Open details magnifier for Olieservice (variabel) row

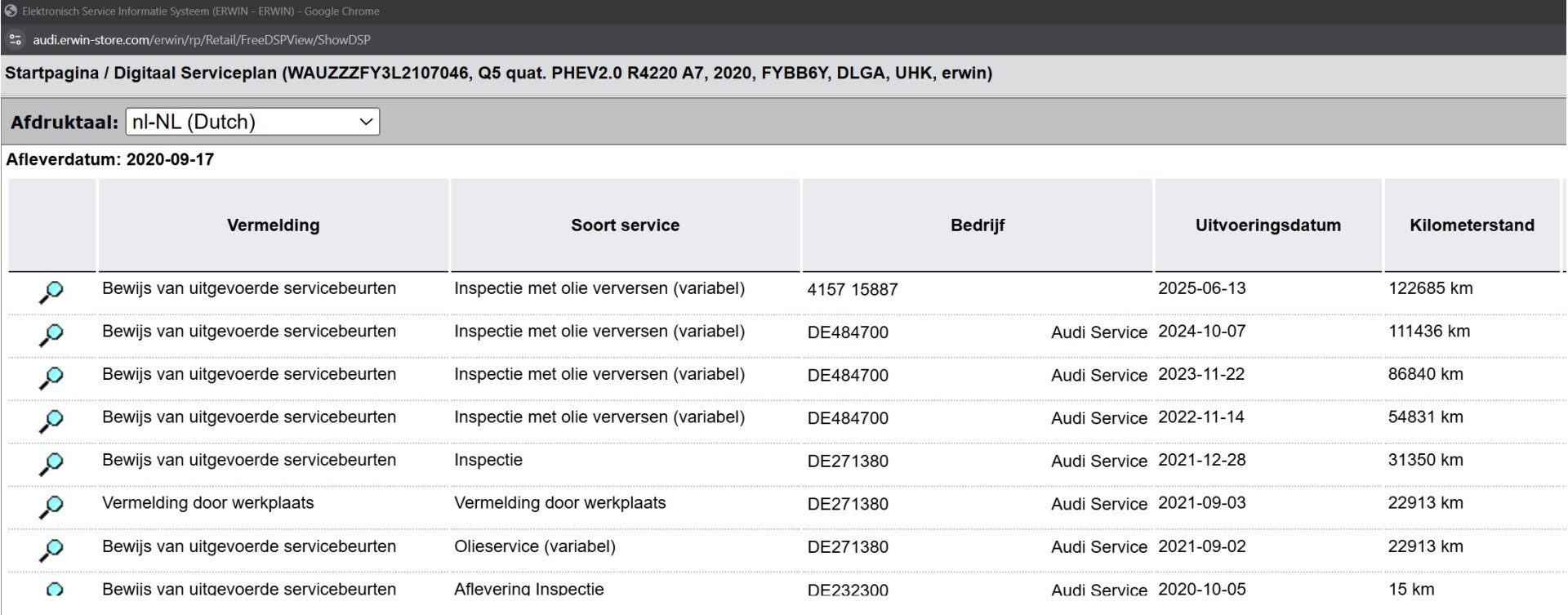click(51, 550)
